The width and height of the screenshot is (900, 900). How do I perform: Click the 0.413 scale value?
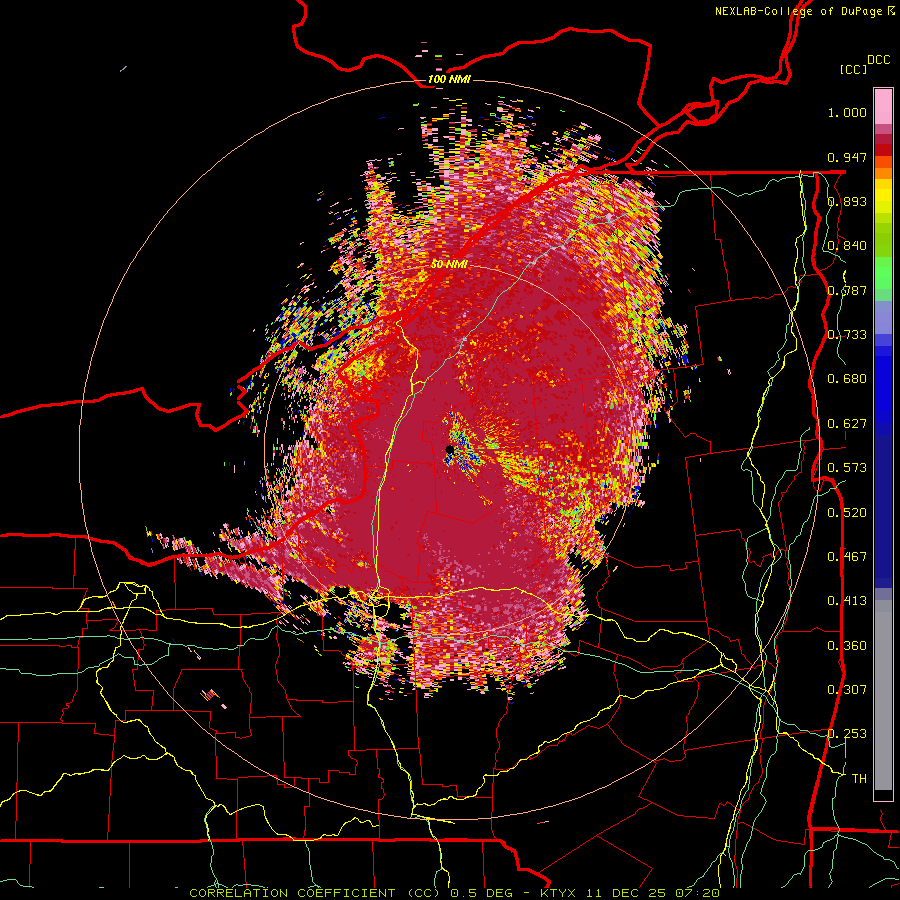(x=847, y=601)
